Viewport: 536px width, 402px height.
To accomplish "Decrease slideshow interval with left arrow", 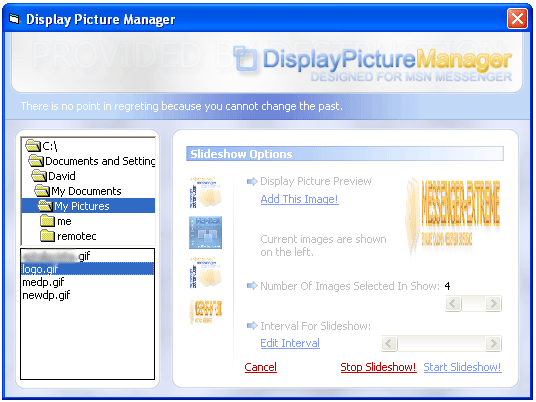I will (x=389, y=343).
